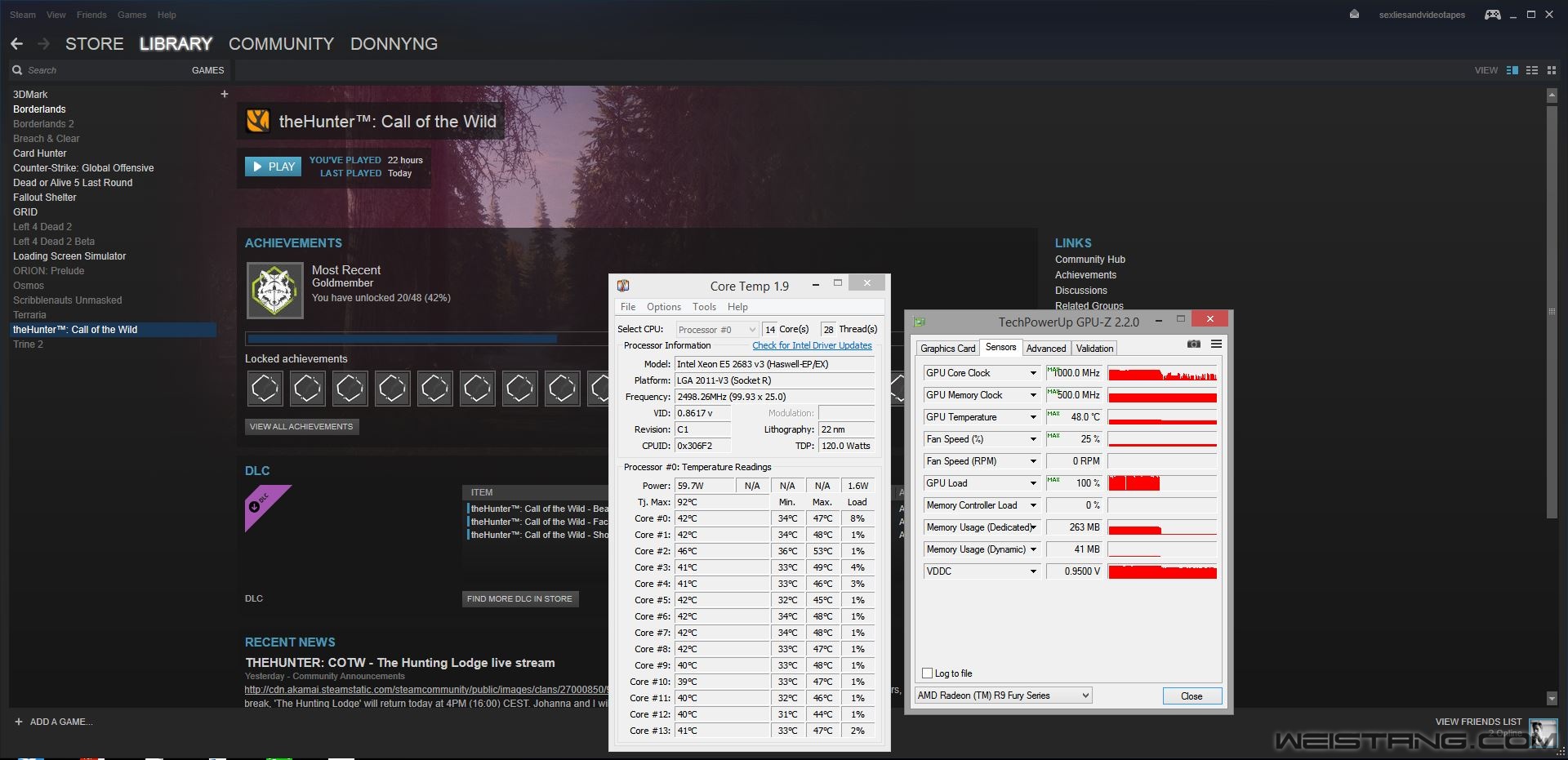Click the friends list avatar
Image resolution: width=1568 pixels, height=760 pixels.
click(x=1543, y=732)
